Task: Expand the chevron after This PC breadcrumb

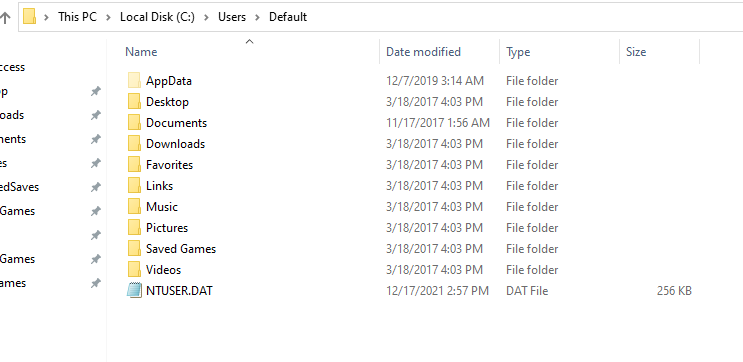Action: (109, 18)
